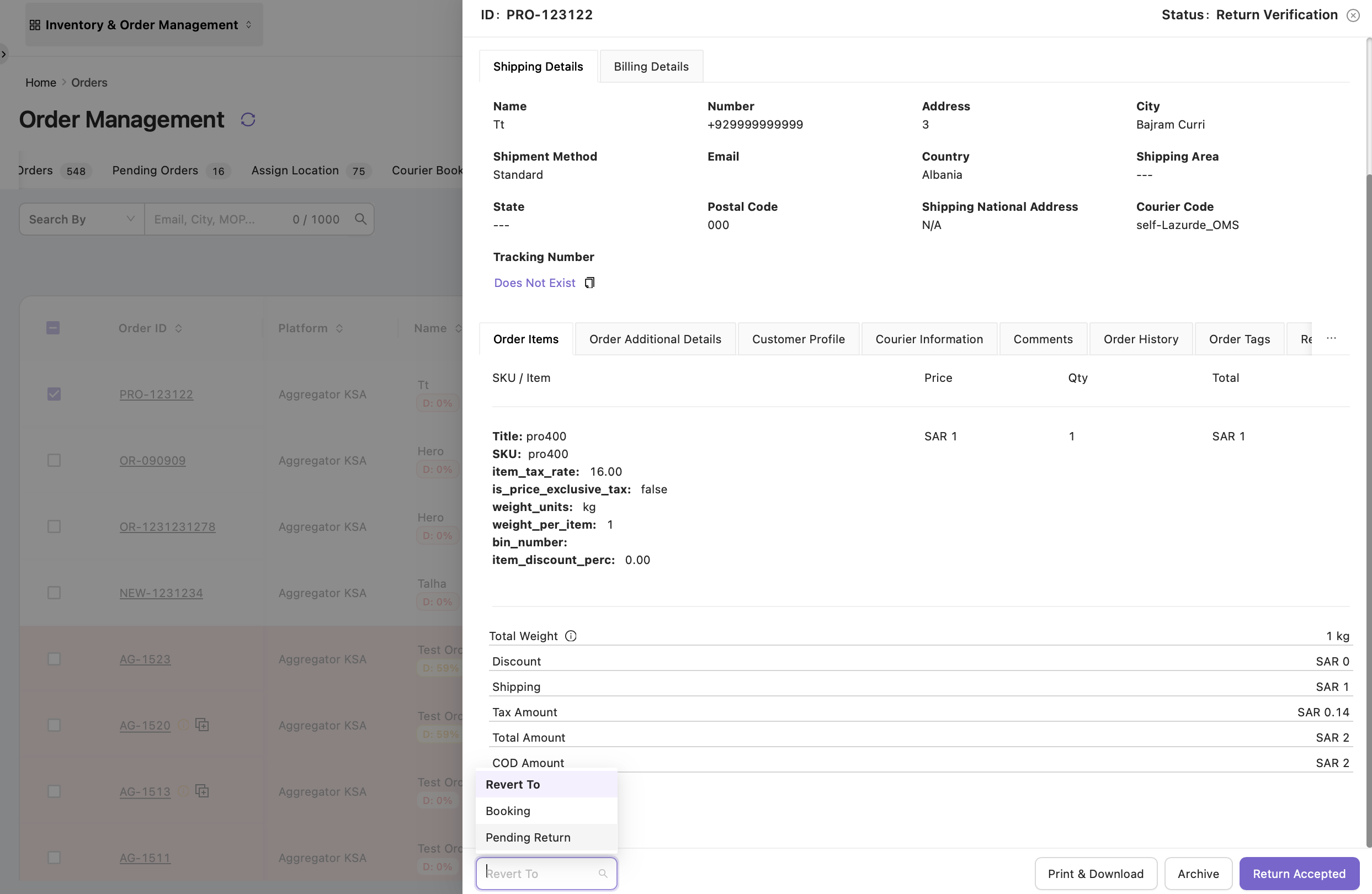Open Comments tab
The height and width of the screenshot is (894, 1372).
[x=1043, y=339]
